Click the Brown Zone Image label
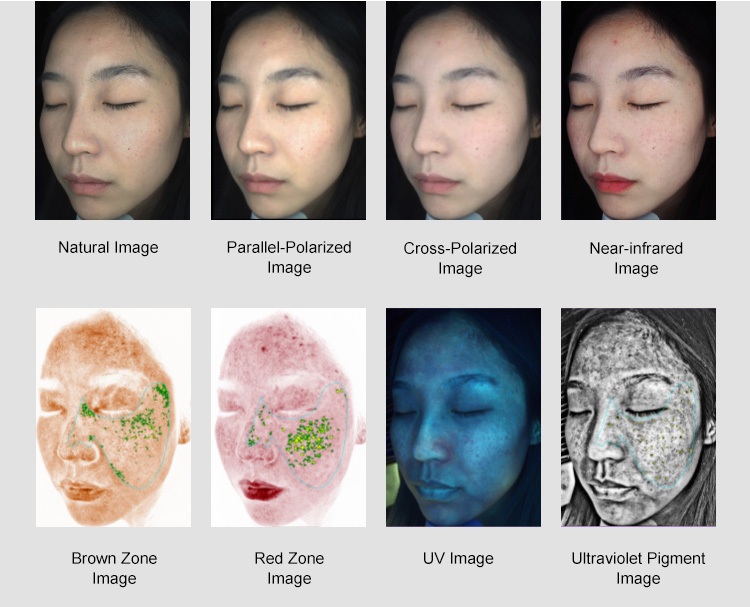Screen dimensions: 750x607 114,568
